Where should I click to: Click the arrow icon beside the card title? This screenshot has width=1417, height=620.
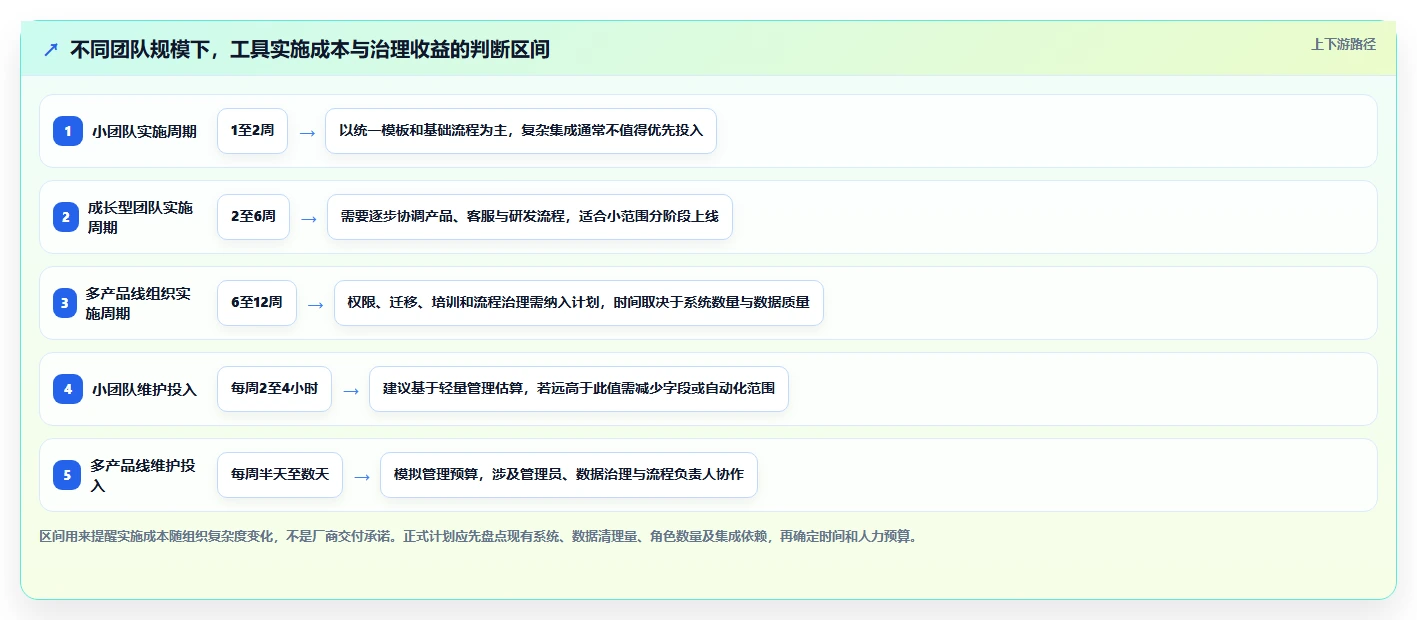pyautogui.click(x=51, y=49)
